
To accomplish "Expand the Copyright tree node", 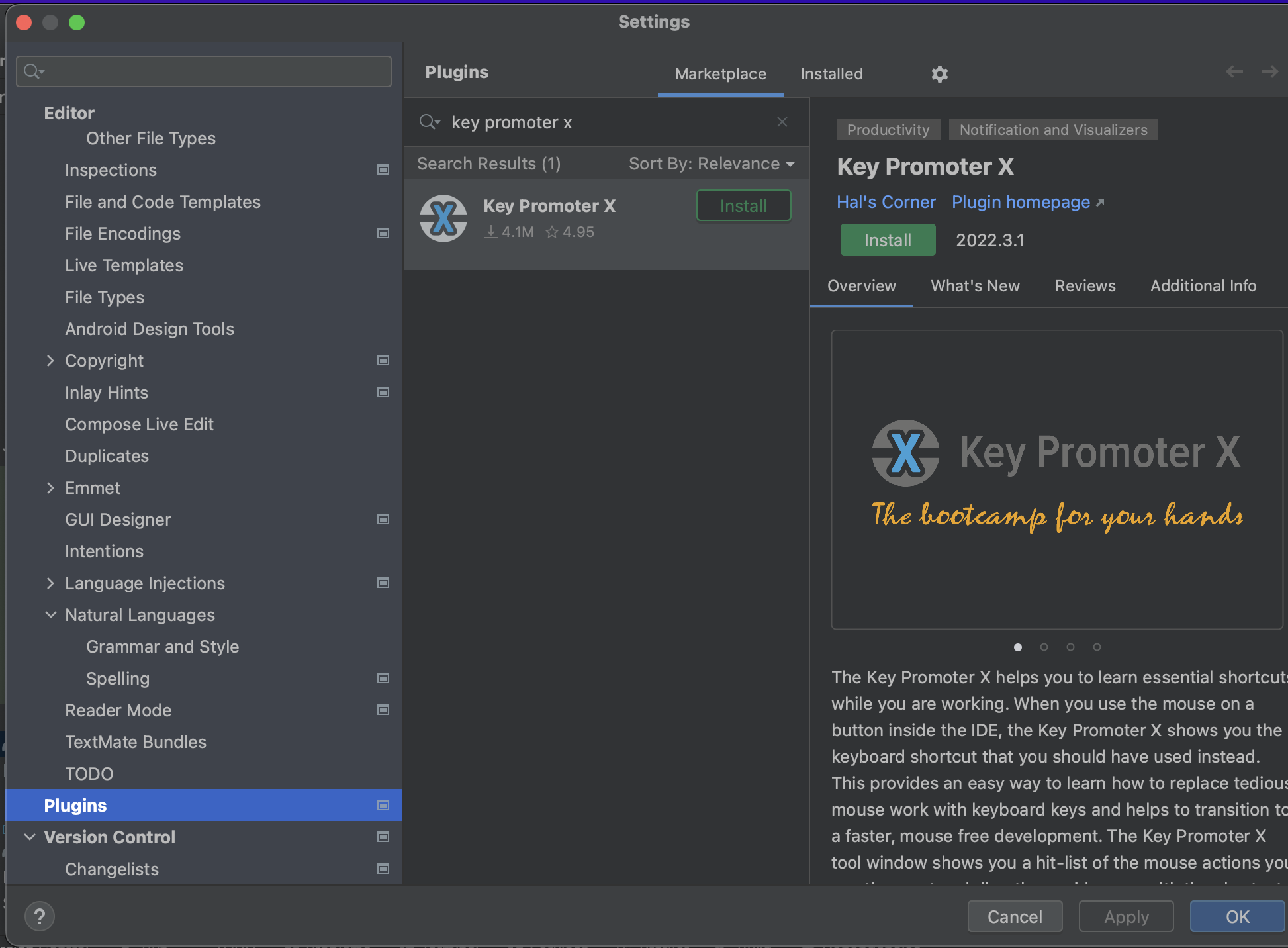I will tap(50, 361).
